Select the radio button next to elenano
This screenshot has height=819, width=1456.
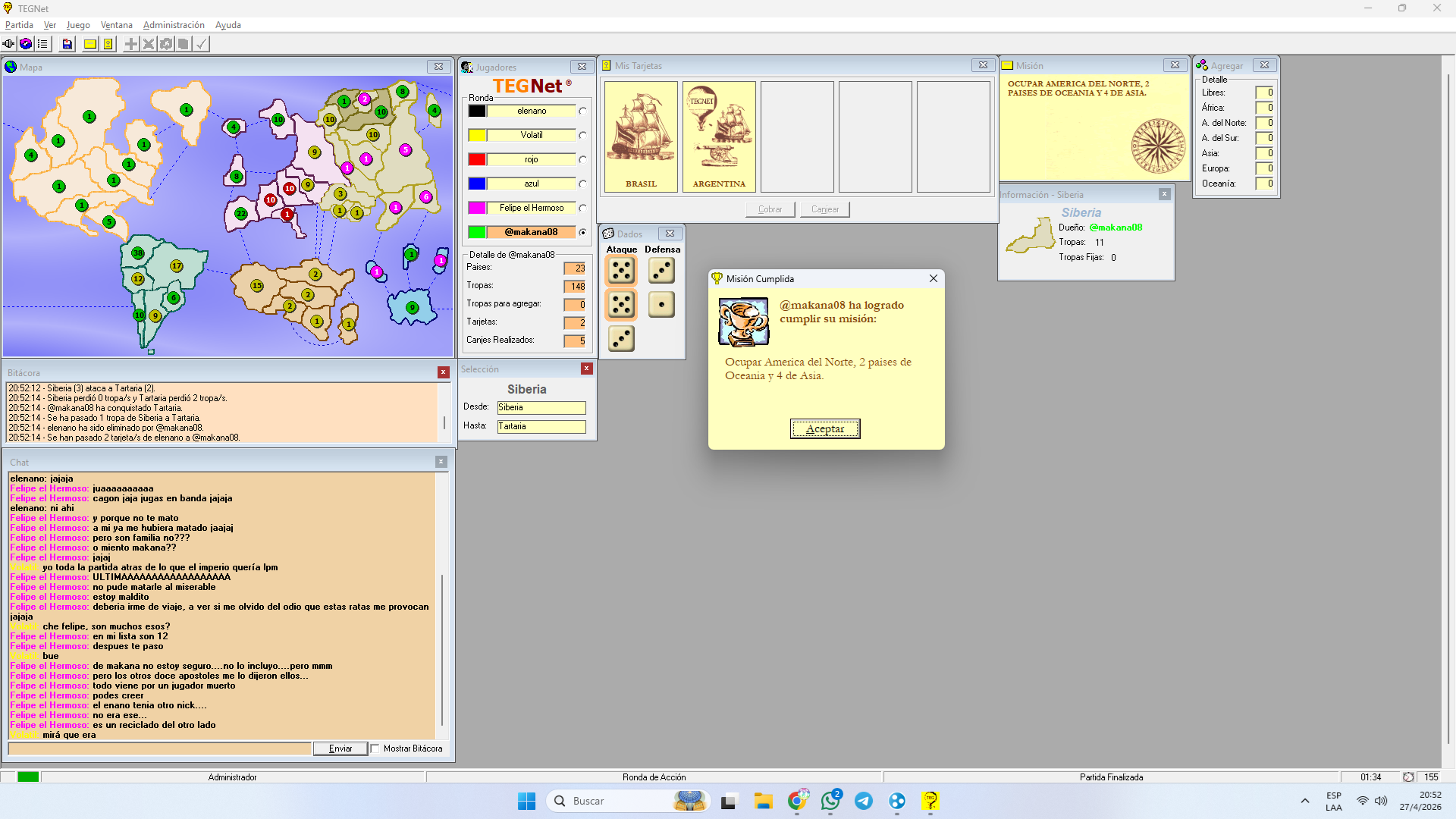(582, 111)
